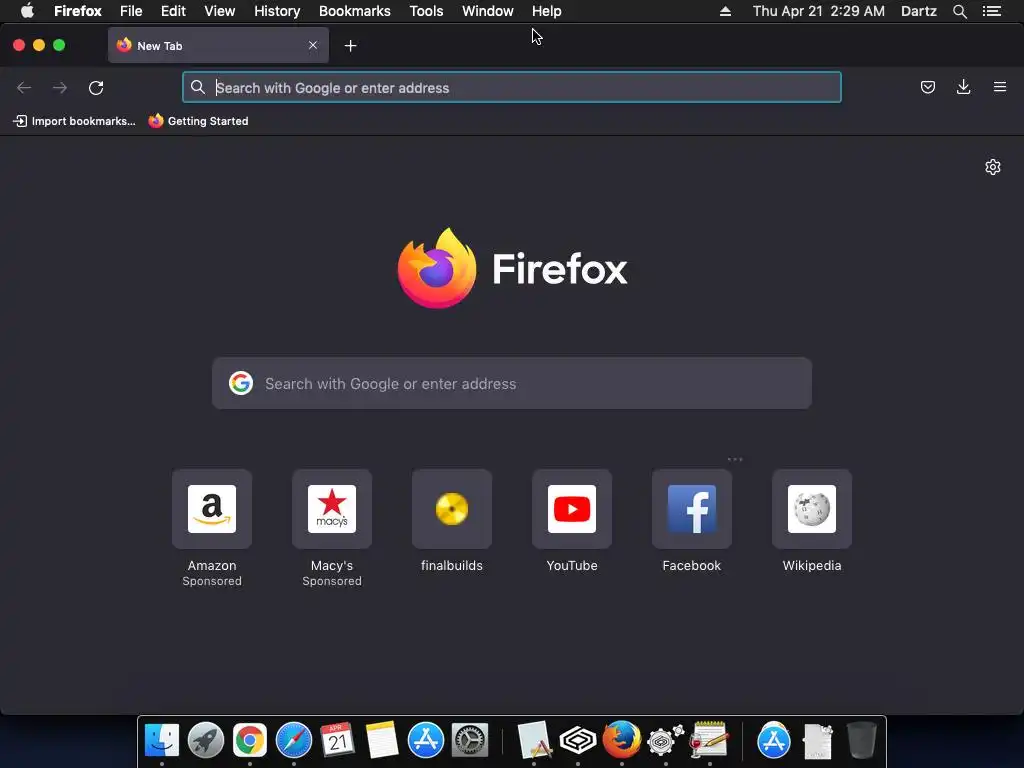Click Import bookmarks in bookmarks toolbar
1024x768 pixels.
coord(74,121)
